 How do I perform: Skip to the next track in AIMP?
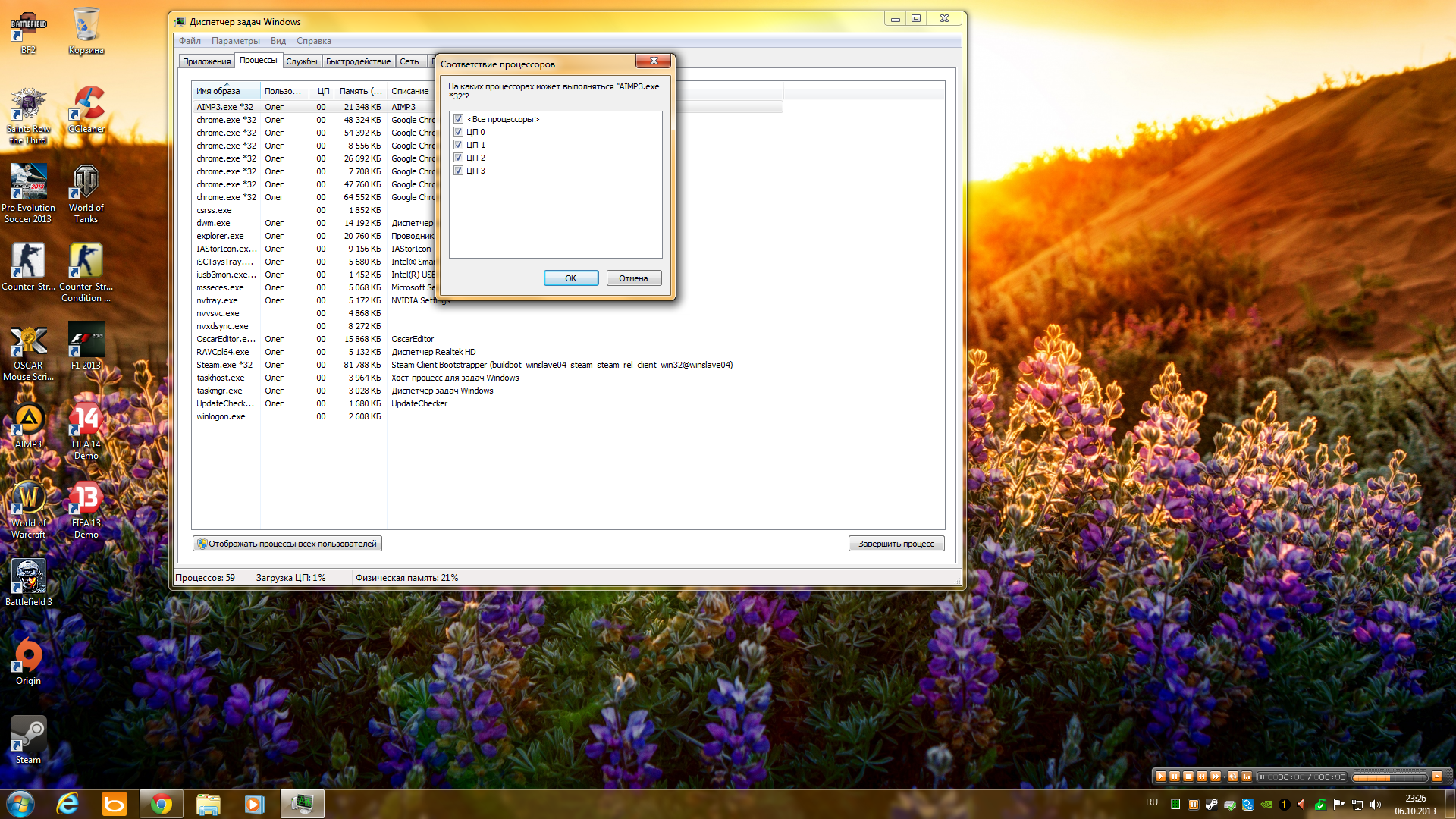tap(1216, 777)
